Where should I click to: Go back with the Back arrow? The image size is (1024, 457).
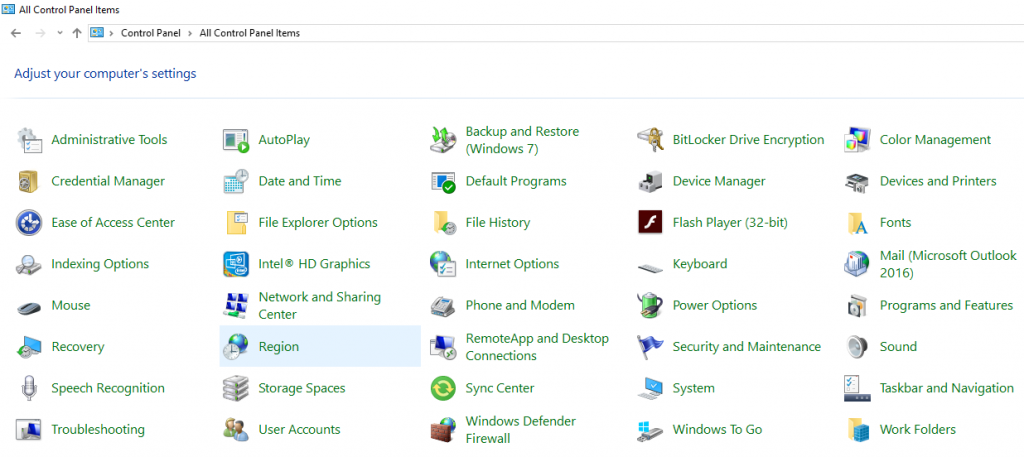pyautogui.click(x=16, y=33)
